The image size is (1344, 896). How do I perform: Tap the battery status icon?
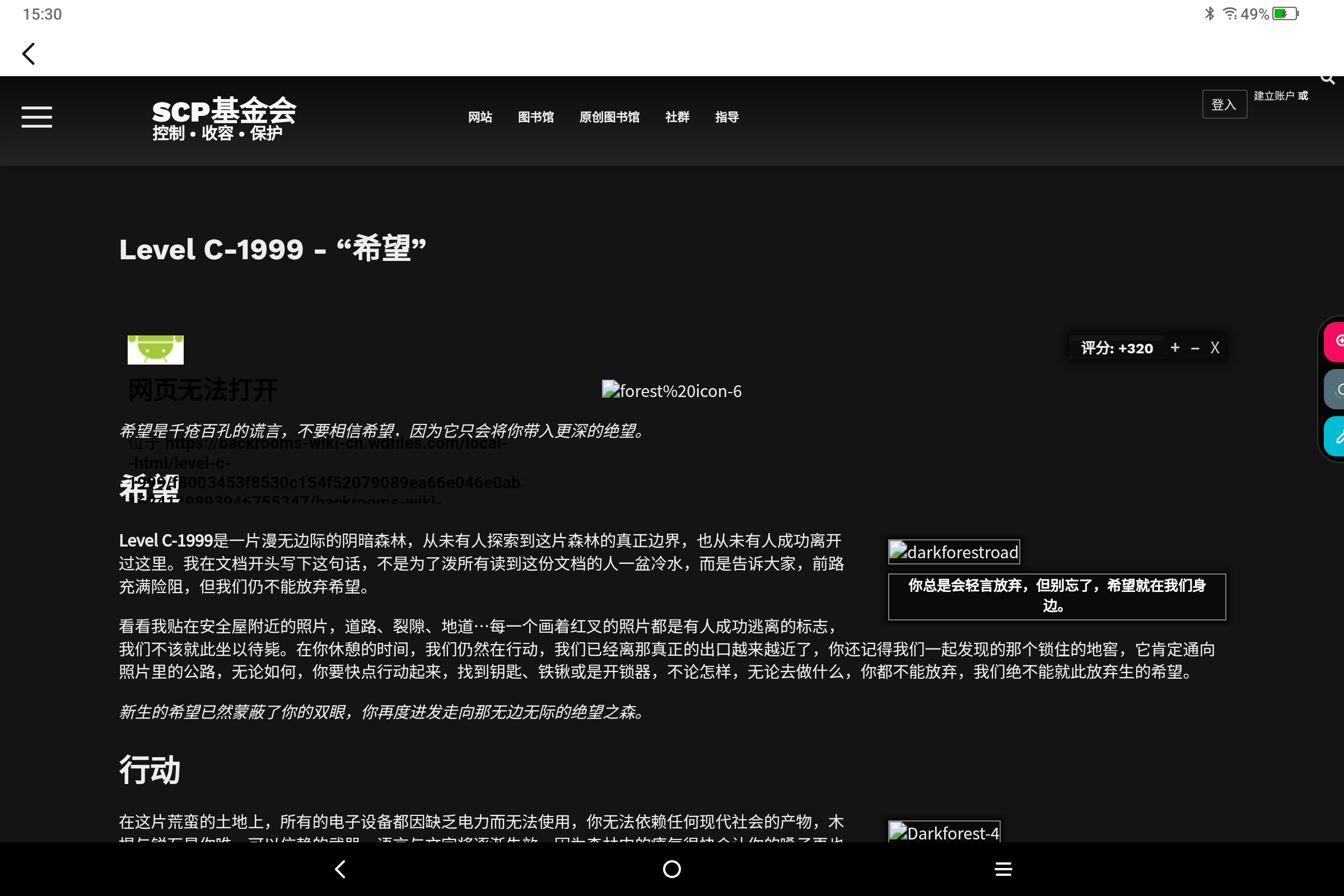[1286, 13]
